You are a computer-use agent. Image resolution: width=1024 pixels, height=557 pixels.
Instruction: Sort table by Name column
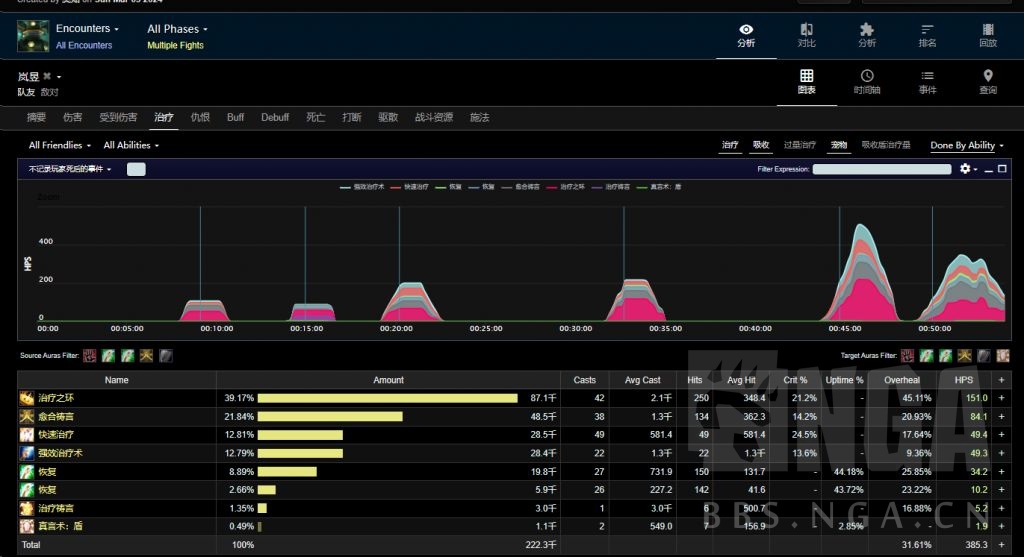117,380
